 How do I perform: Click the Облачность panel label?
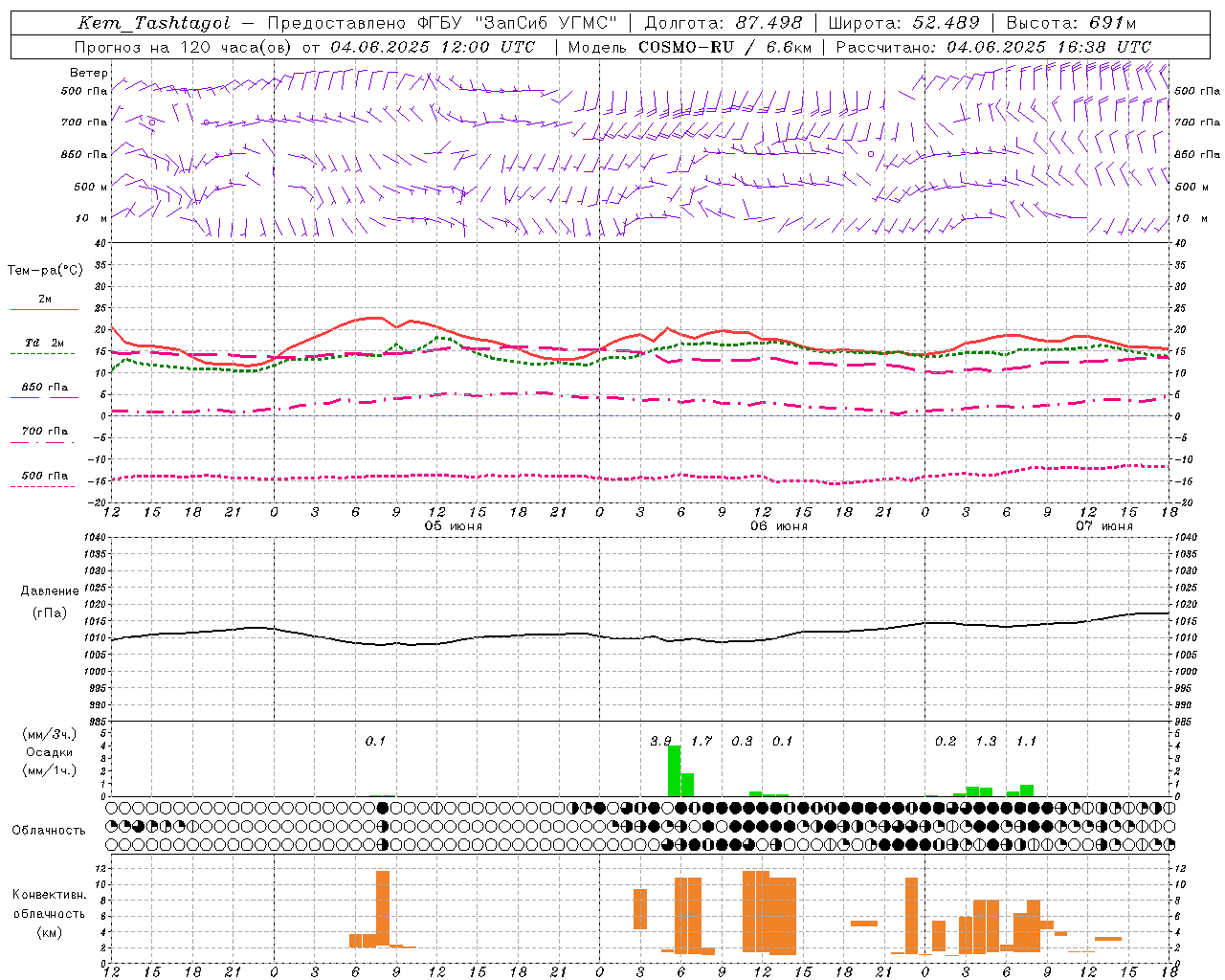(49, 831)
